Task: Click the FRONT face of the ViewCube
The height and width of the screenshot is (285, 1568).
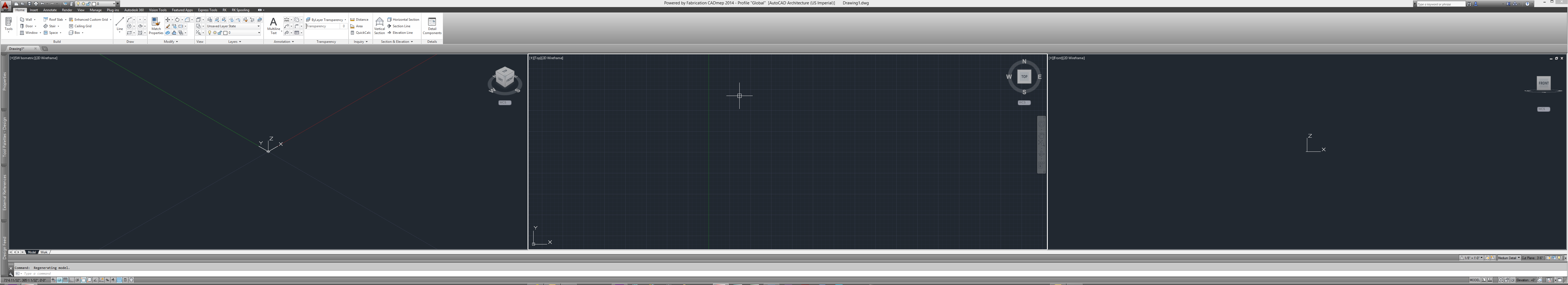Action: 1544,83
